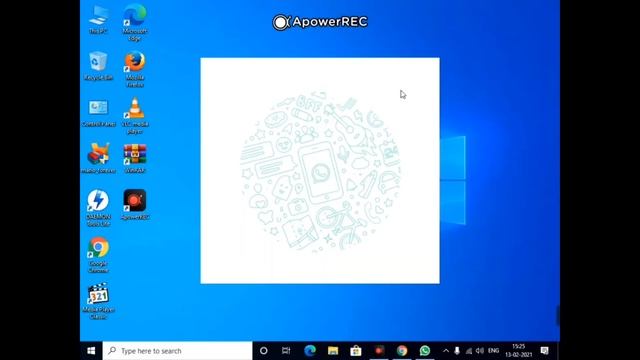
Task: Open the Recycle Bin desktop icon
Action: [x=98, y=66]
